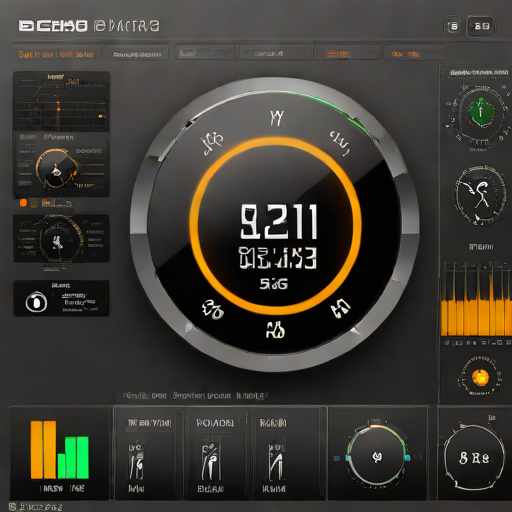Click the multicolor ring dial at the bottom
This screenshot has height=512, width=512.
tap(377, 456)
